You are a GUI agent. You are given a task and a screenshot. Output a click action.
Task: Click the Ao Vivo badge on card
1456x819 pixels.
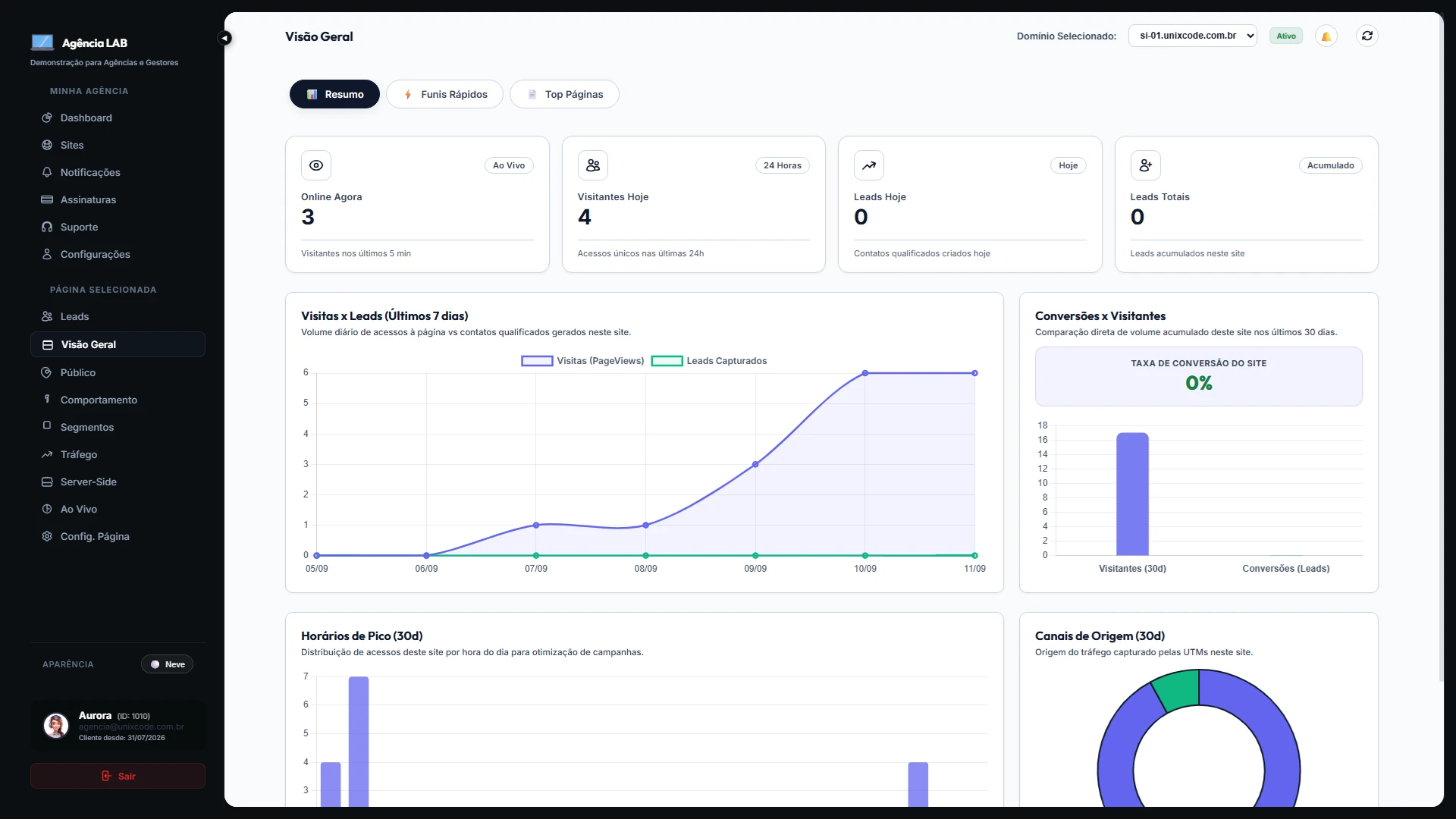point(509,165)
